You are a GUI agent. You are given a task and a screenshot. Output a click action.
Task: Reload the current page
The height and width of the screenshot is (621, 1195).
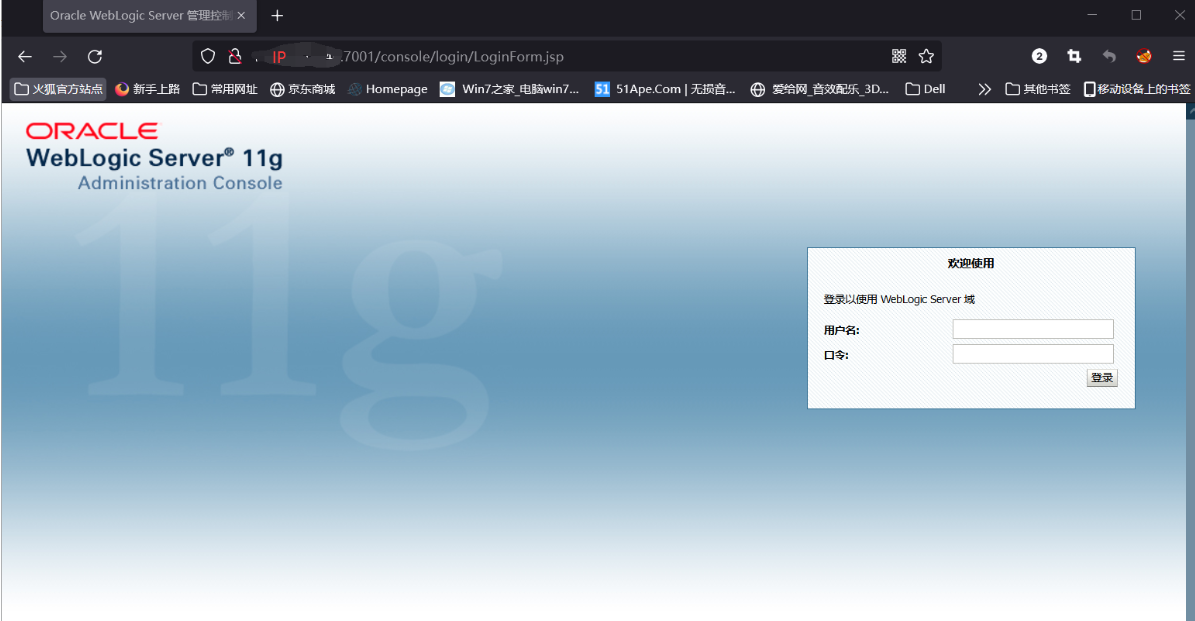click(95, 56)
